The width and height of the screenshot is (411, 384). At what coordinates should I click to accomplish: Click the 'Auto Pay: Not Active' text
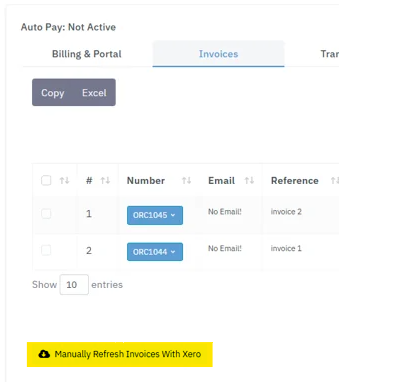(68, 27)
